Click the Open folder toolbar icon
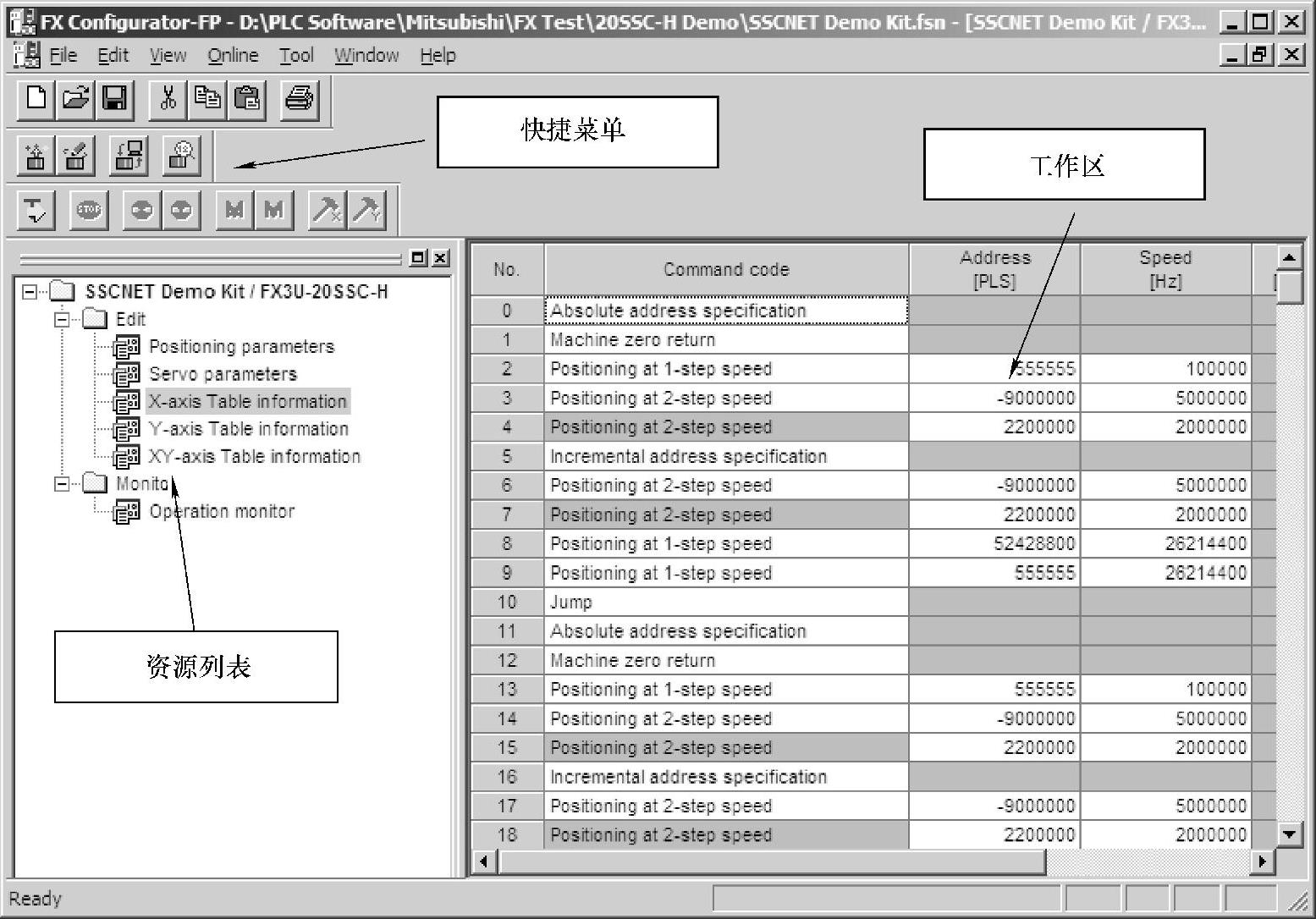The width and height of the screenshot is (1316, 919). [x=75, y=99]
